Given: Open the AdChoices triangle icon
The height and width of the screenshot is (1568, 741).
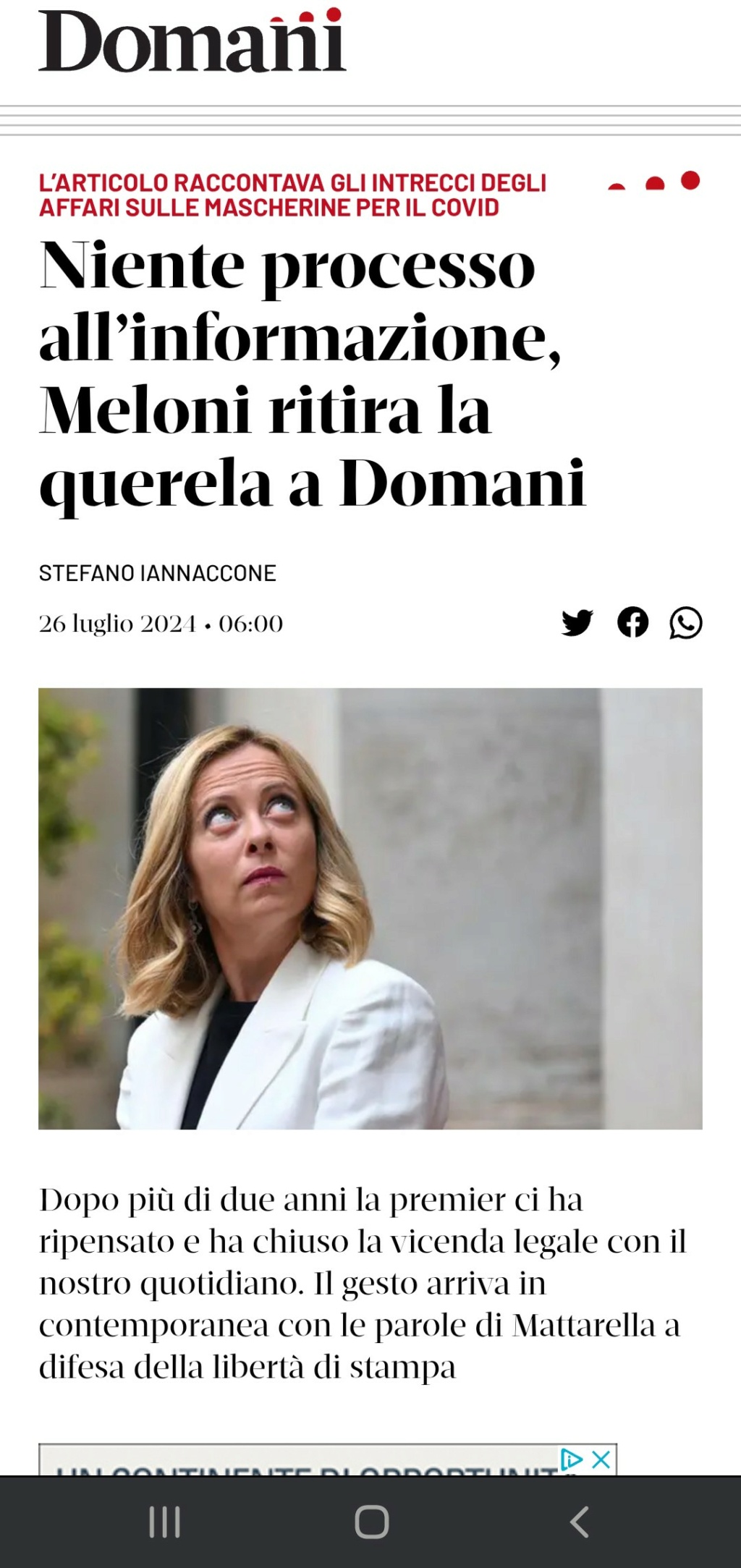Looking at the screenshot, I should click(x=572, y=1459).
